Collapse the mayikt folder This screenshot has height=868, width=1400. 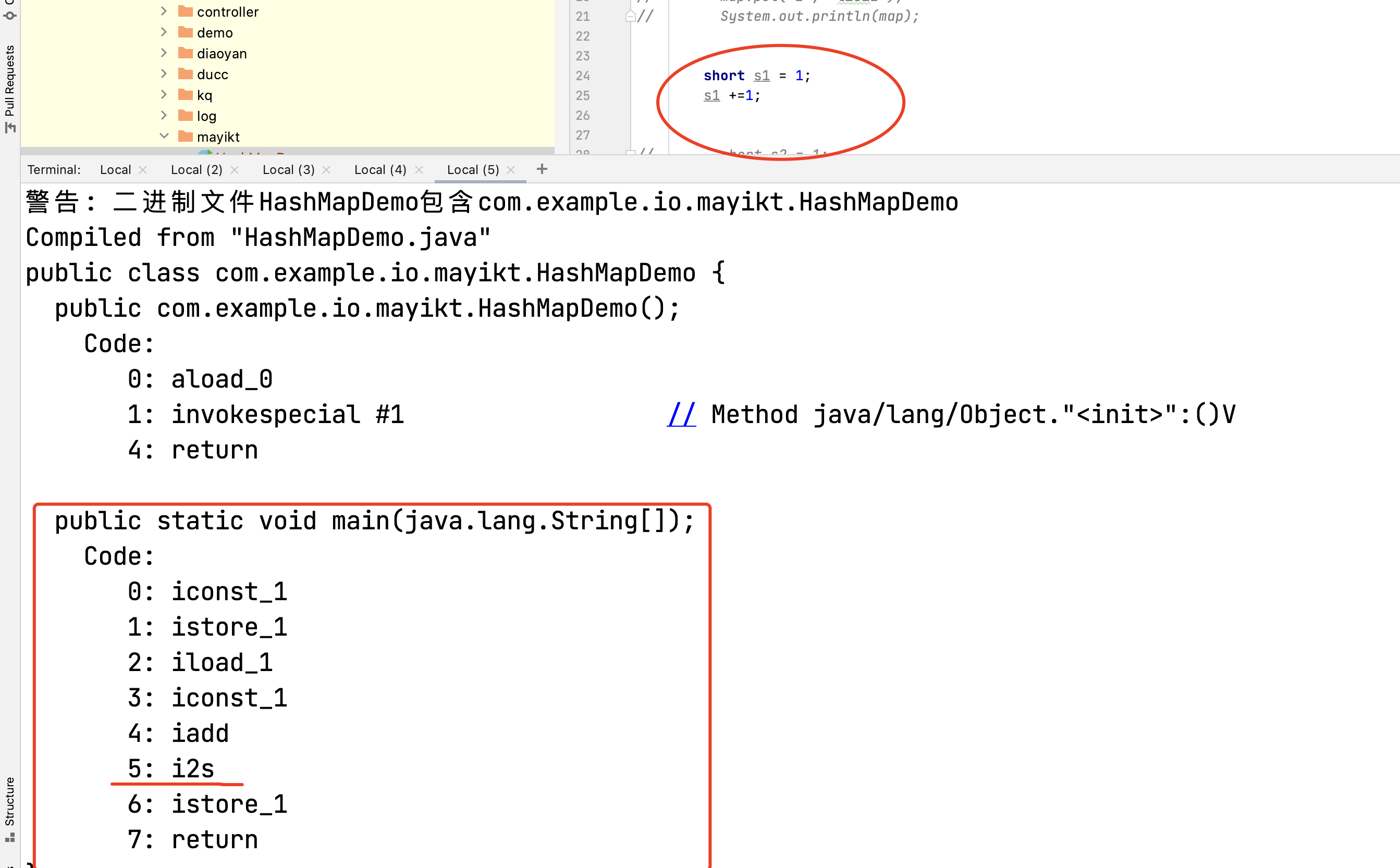pyautogui.click(x=164, y=136)
